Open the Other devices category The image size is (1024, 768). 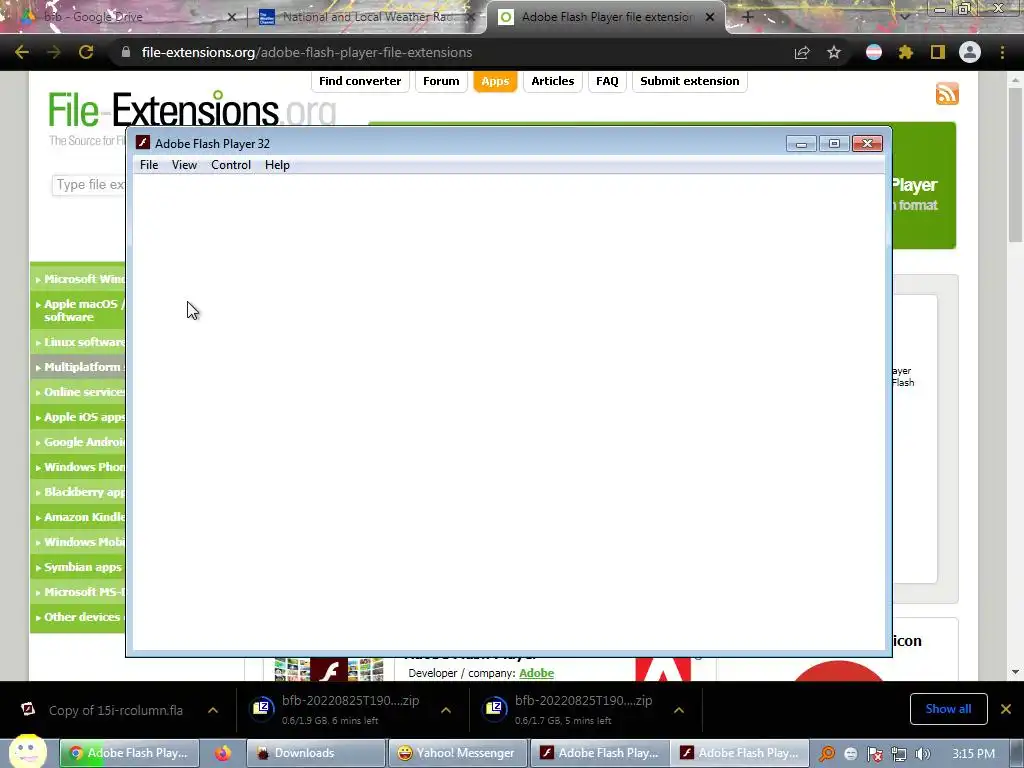(78, 617)
